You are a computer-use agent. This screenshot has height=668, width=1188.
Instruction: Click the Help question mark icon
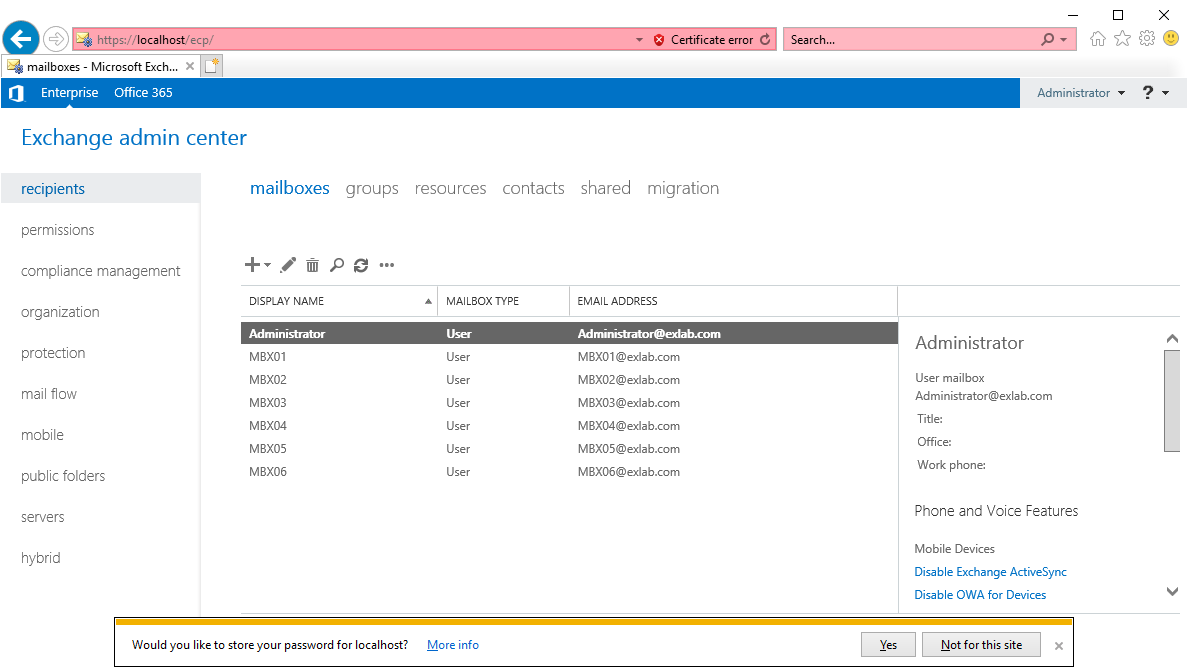tap(1148, 92)
